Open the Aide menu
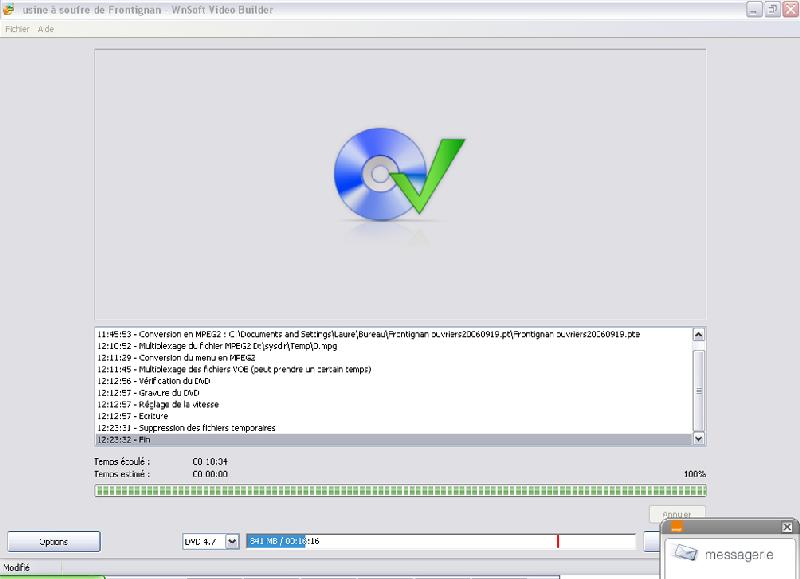 point(46,29)
